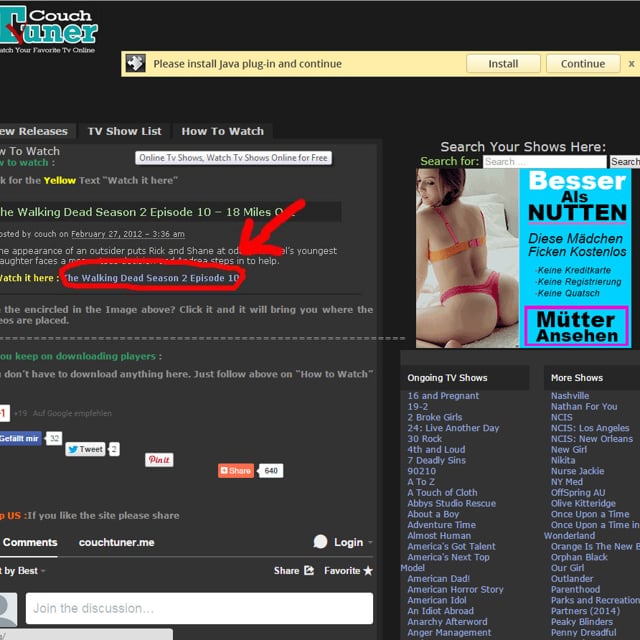The height and width of the screenshot is (640, 640).
Task: Open the couchtuner.me community tab
Action: (x=116, y=542)
